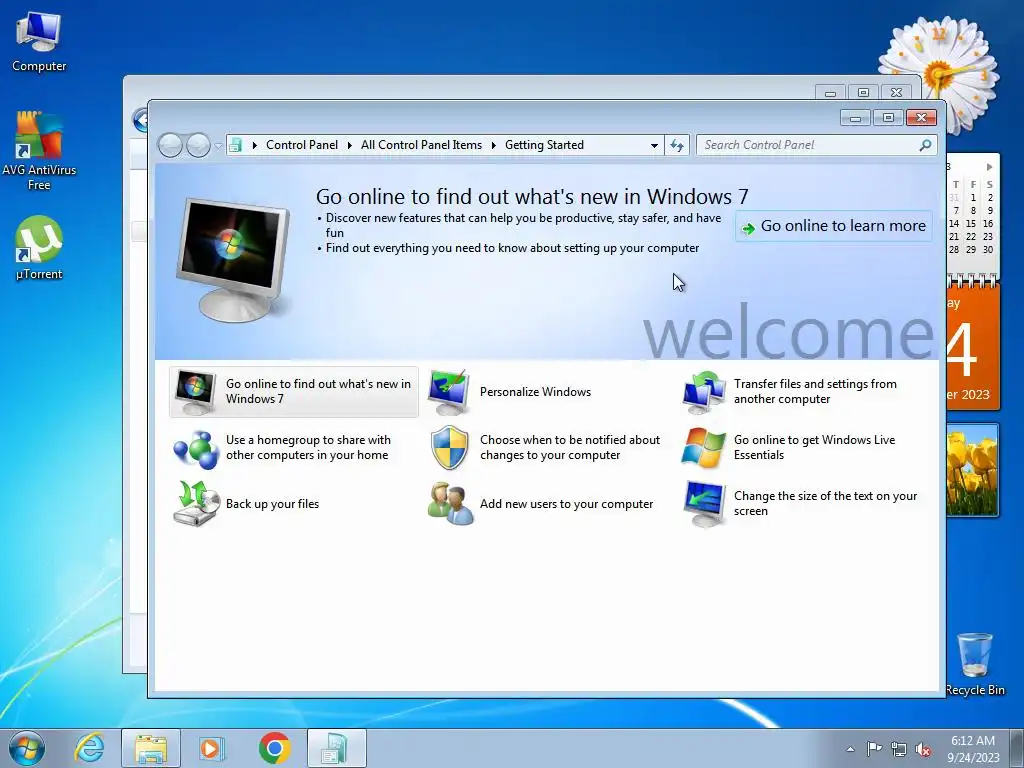Click the Forward navigation button

point(198,145)
